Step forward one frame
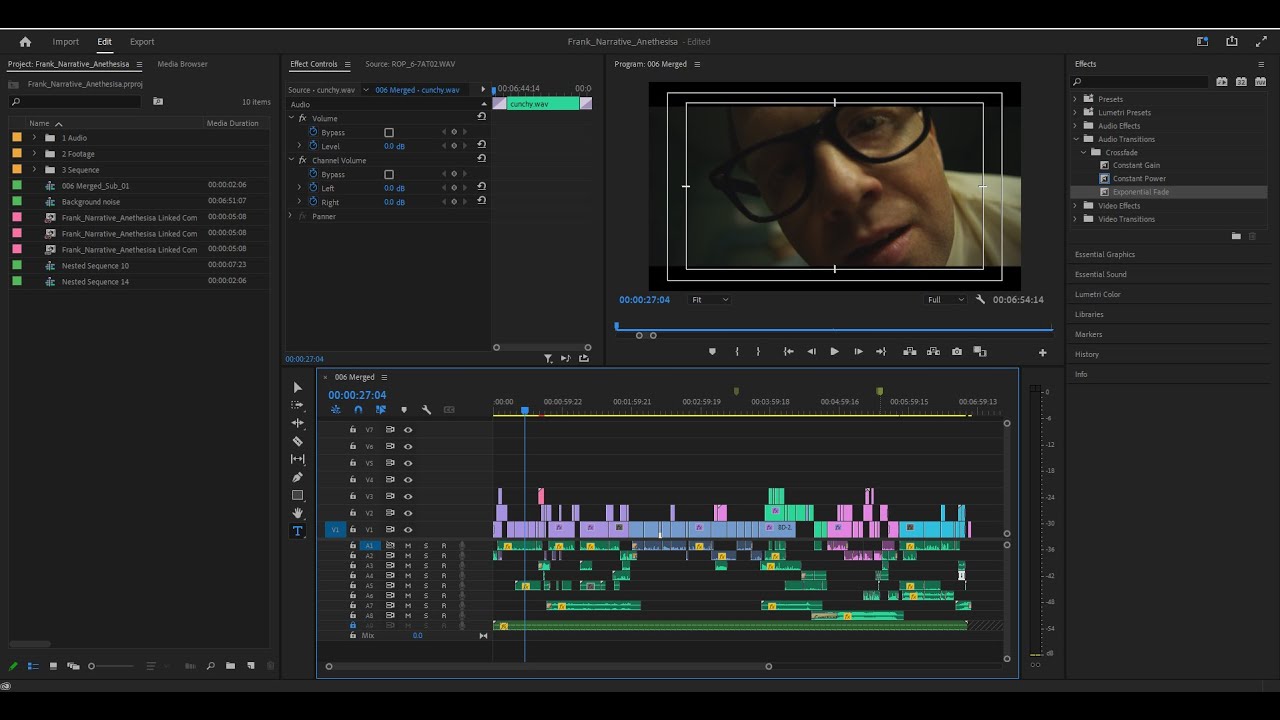1280x720 pixels. (x=858, y=352)
